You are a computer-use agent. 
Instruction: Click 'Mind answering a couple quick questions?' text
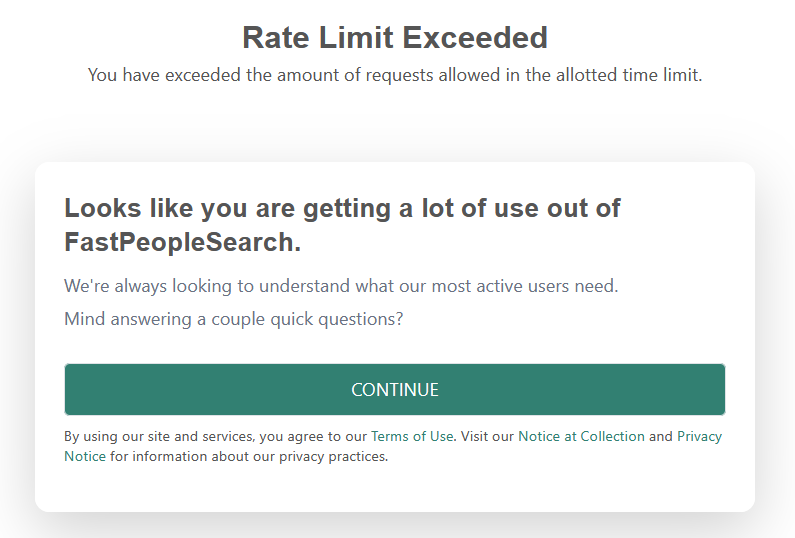pyautogui.click(x=234, y=320)
